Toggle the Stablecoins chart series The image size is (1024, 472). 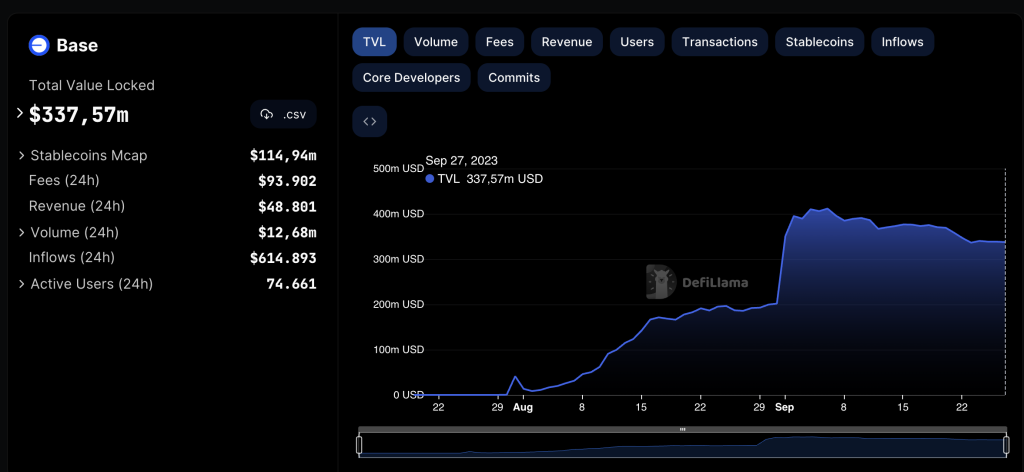tap(820, 42)
